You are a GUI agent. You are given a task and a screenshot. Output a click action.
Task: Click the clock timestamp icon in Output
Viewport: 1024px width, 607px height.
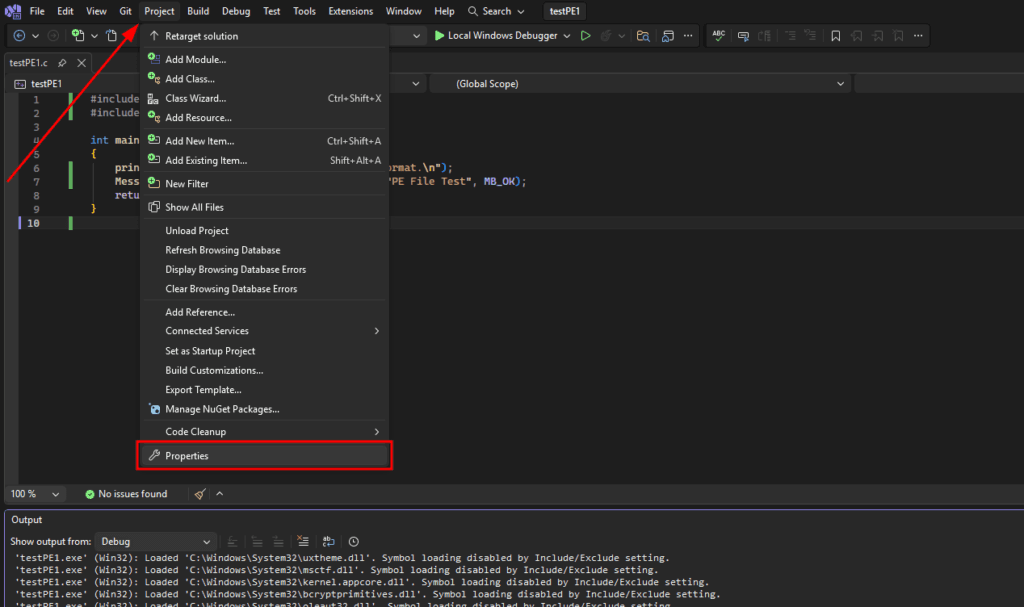tap(354, 541)
